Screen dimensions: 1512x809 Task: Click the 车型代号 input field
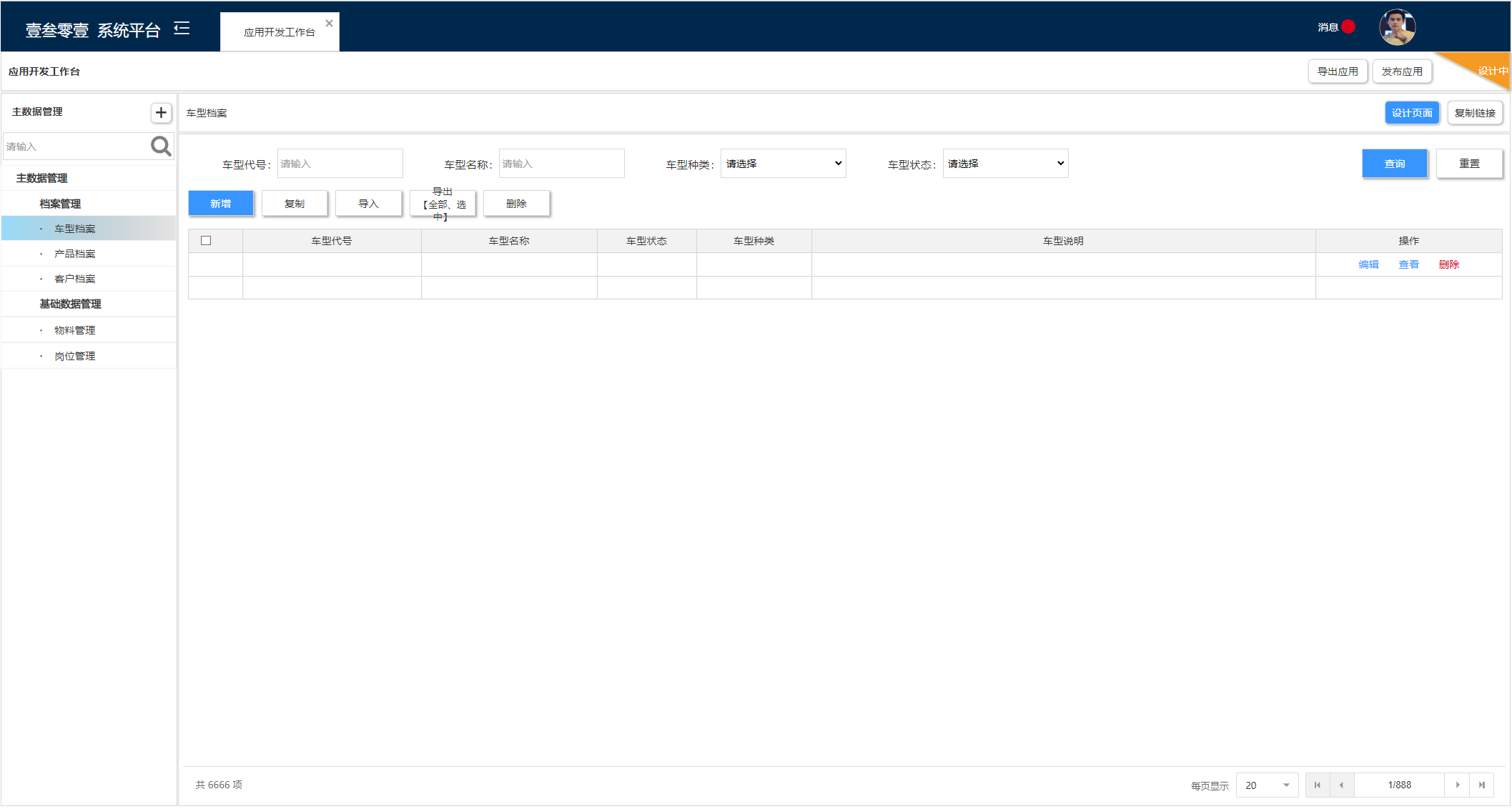pyautogui.click(x=340, y=164)
